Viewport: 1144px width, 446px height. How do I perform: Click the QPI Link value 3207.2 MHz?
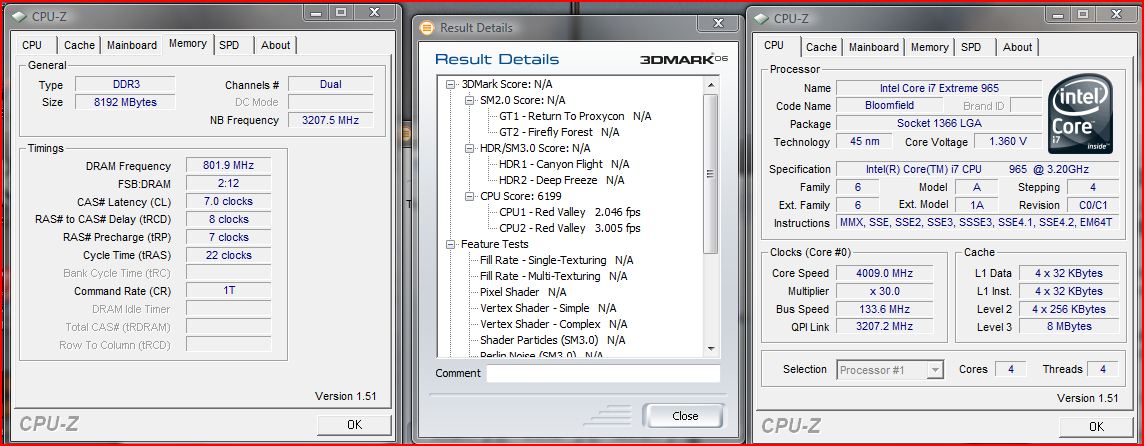(x=884, y=326)
